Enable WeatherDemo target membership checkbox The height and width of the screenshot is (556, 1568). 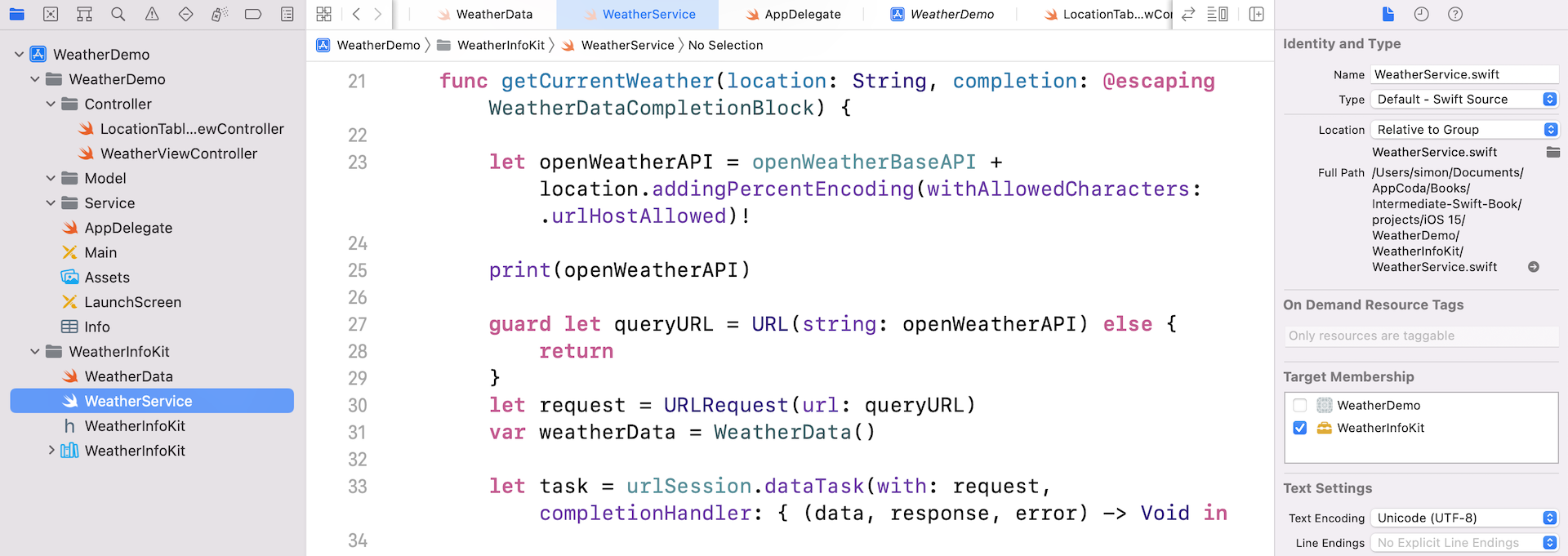click(1300, 405)
